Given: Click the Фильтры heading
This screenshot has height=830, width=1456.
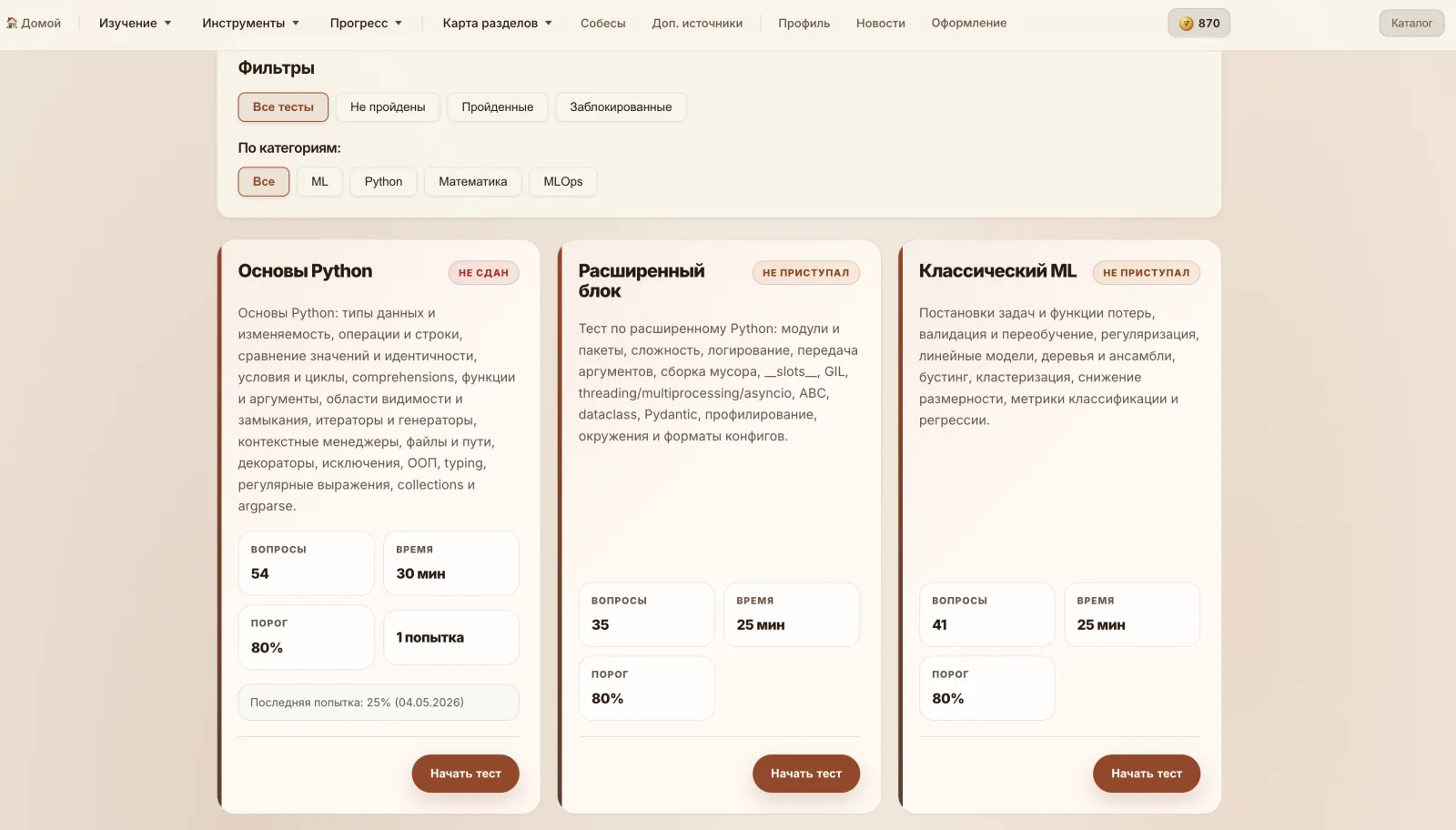Looking at the screenshot, I should (276, 68).
